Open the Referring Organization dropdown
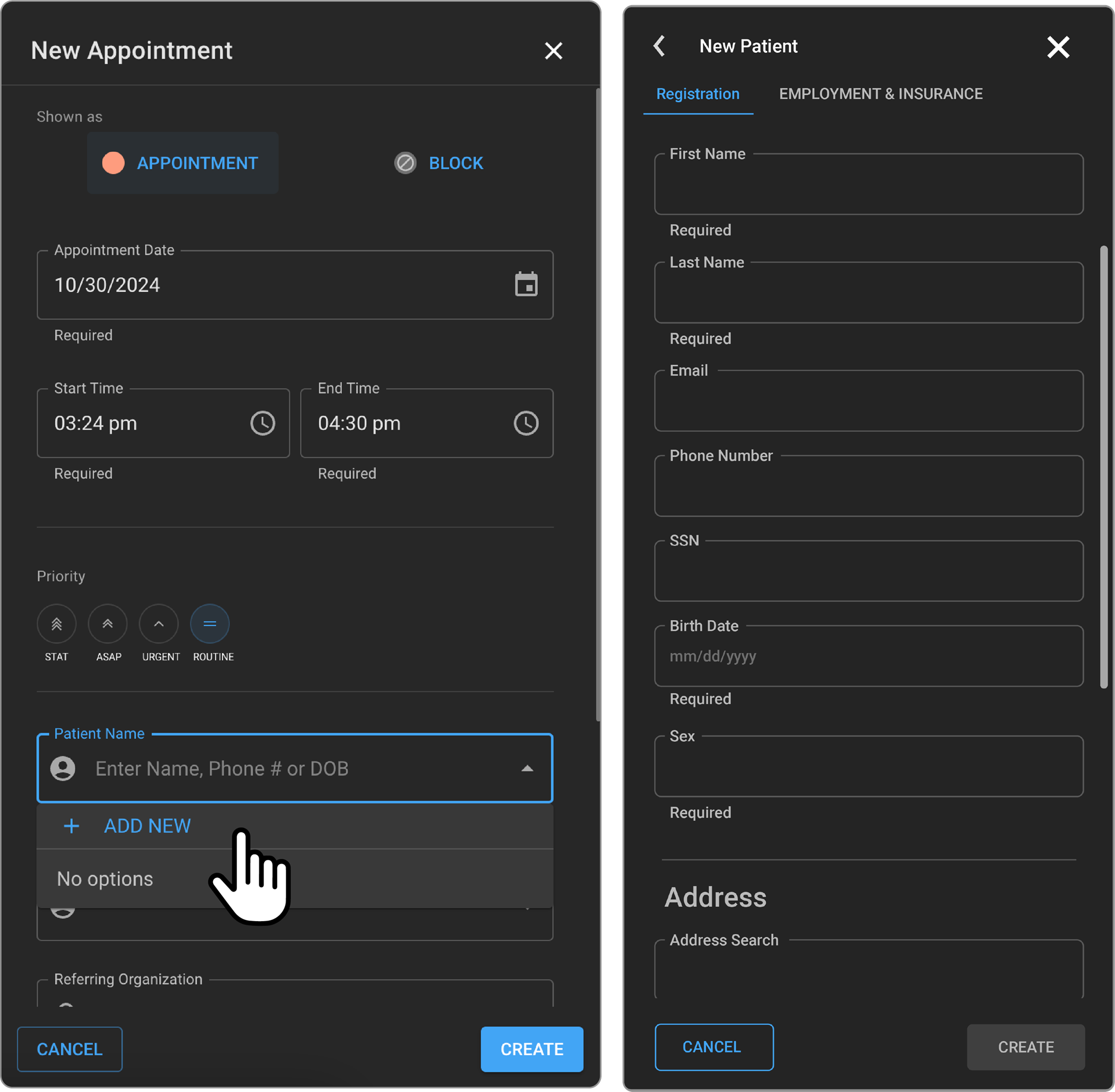This screenshot has width=1115, height=1092. coord(294,996)
